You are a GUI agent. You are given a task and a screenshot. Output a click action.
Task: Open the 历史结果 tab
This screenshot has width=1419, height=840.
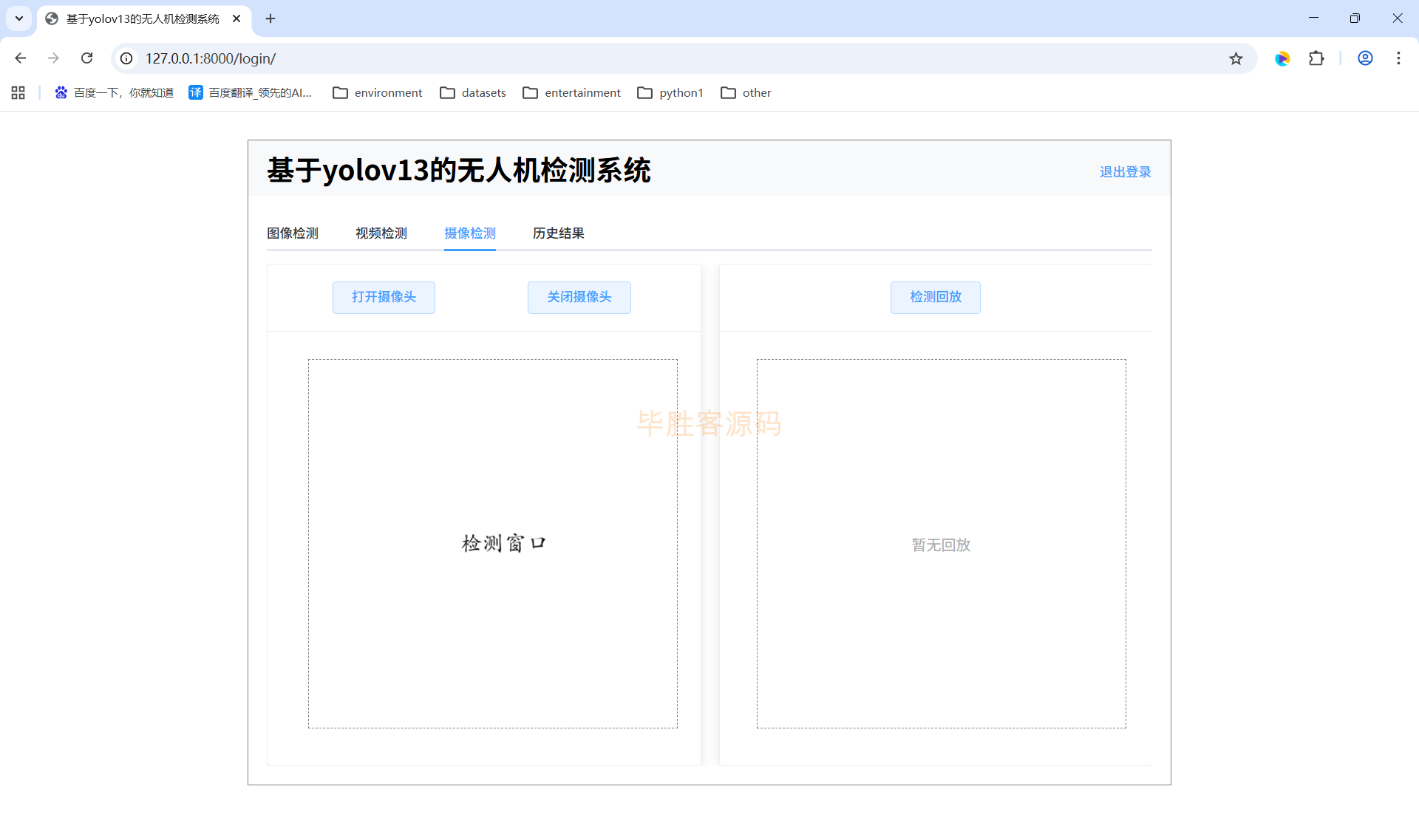559,233
